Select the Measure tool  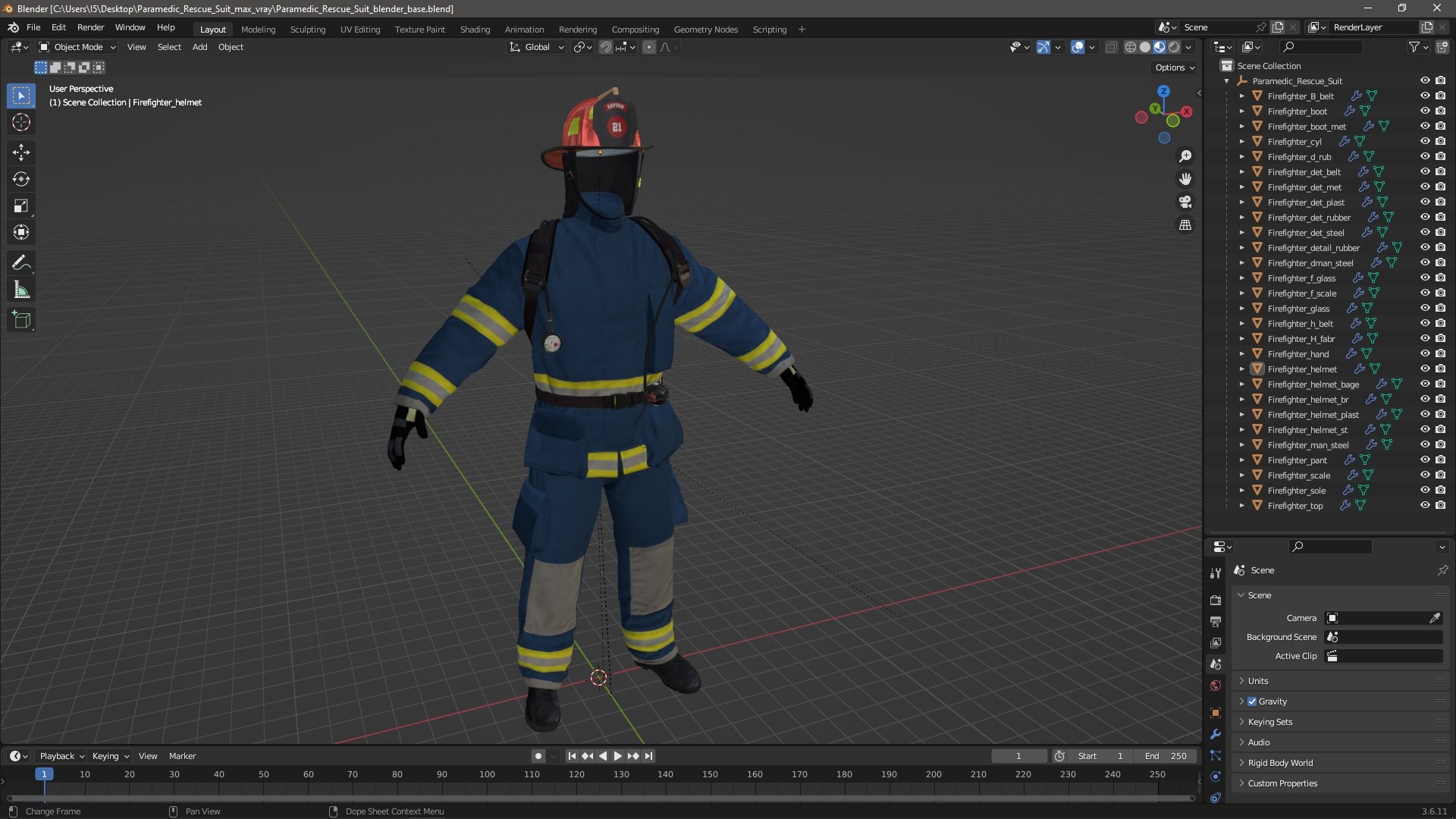pyautogui.click(x=21, y=290)
